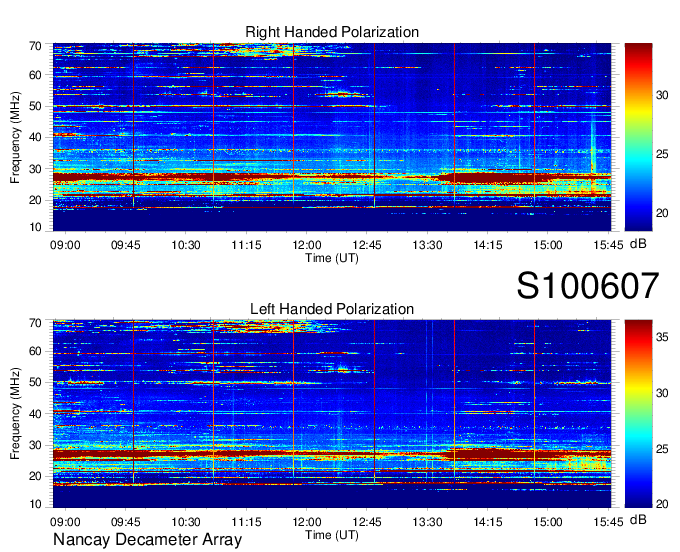
Task: Click the 70 MHz tick on Left Handed frequency axis
Action: [x=36, y=323]
